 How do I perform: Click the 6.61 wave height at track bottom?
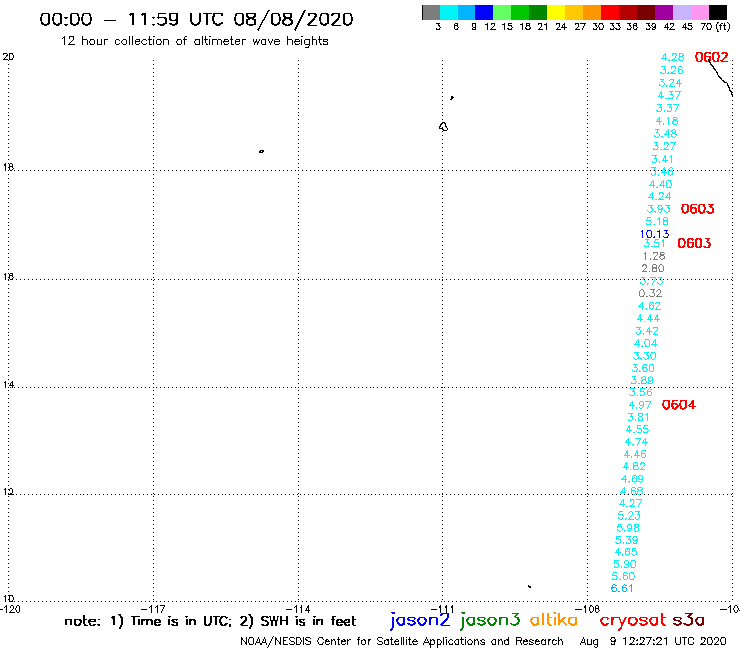pos(622,588)
